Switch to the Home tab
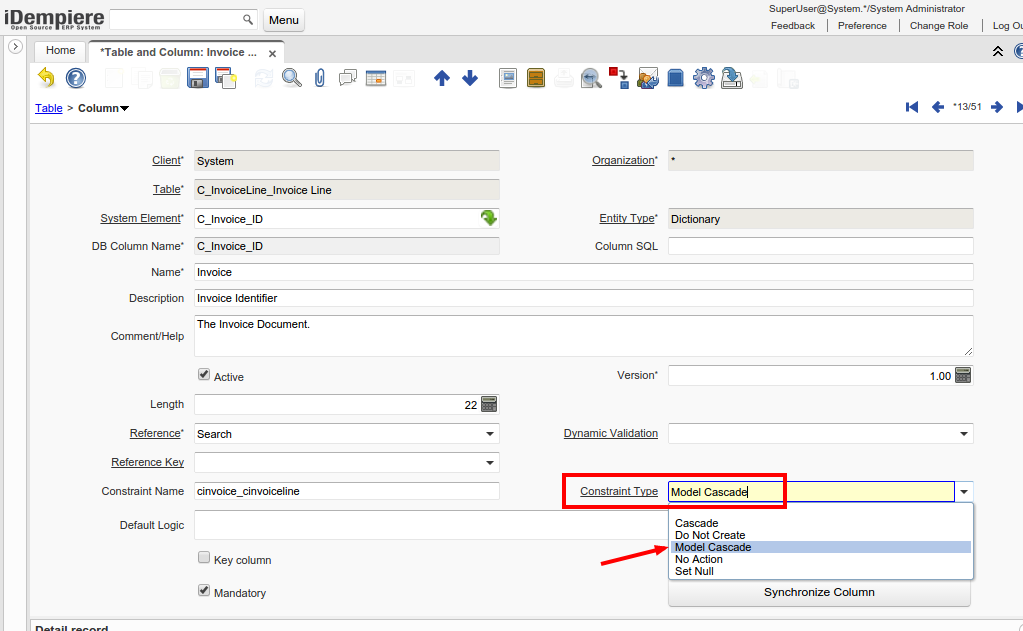Image resolution: width=1023 pixels, height=631 pixels. pyautogui.click(x=60, y=51)
